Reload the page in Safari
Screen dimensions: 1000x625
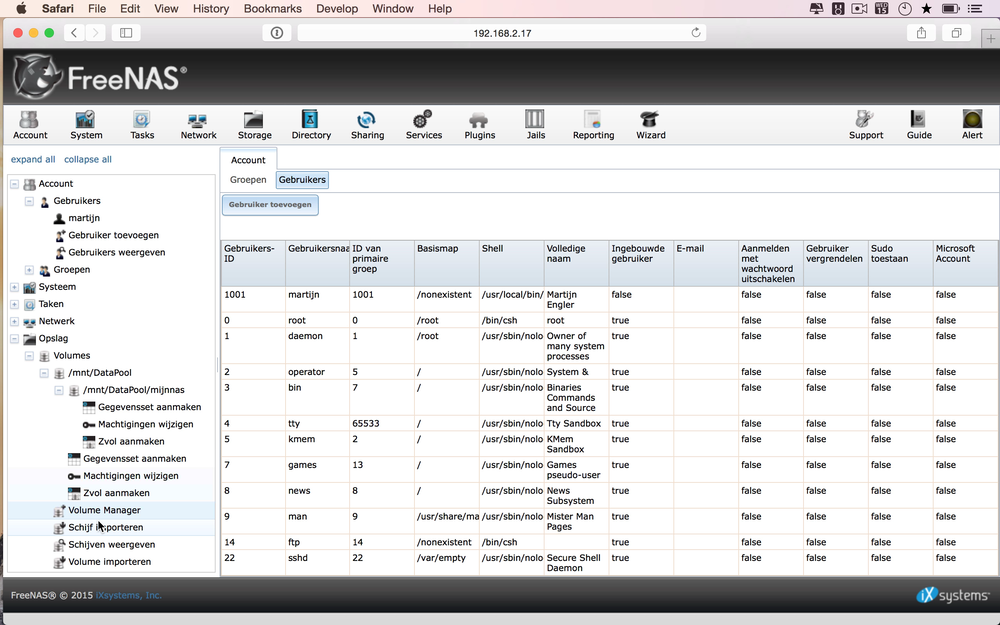click(696, 33)
